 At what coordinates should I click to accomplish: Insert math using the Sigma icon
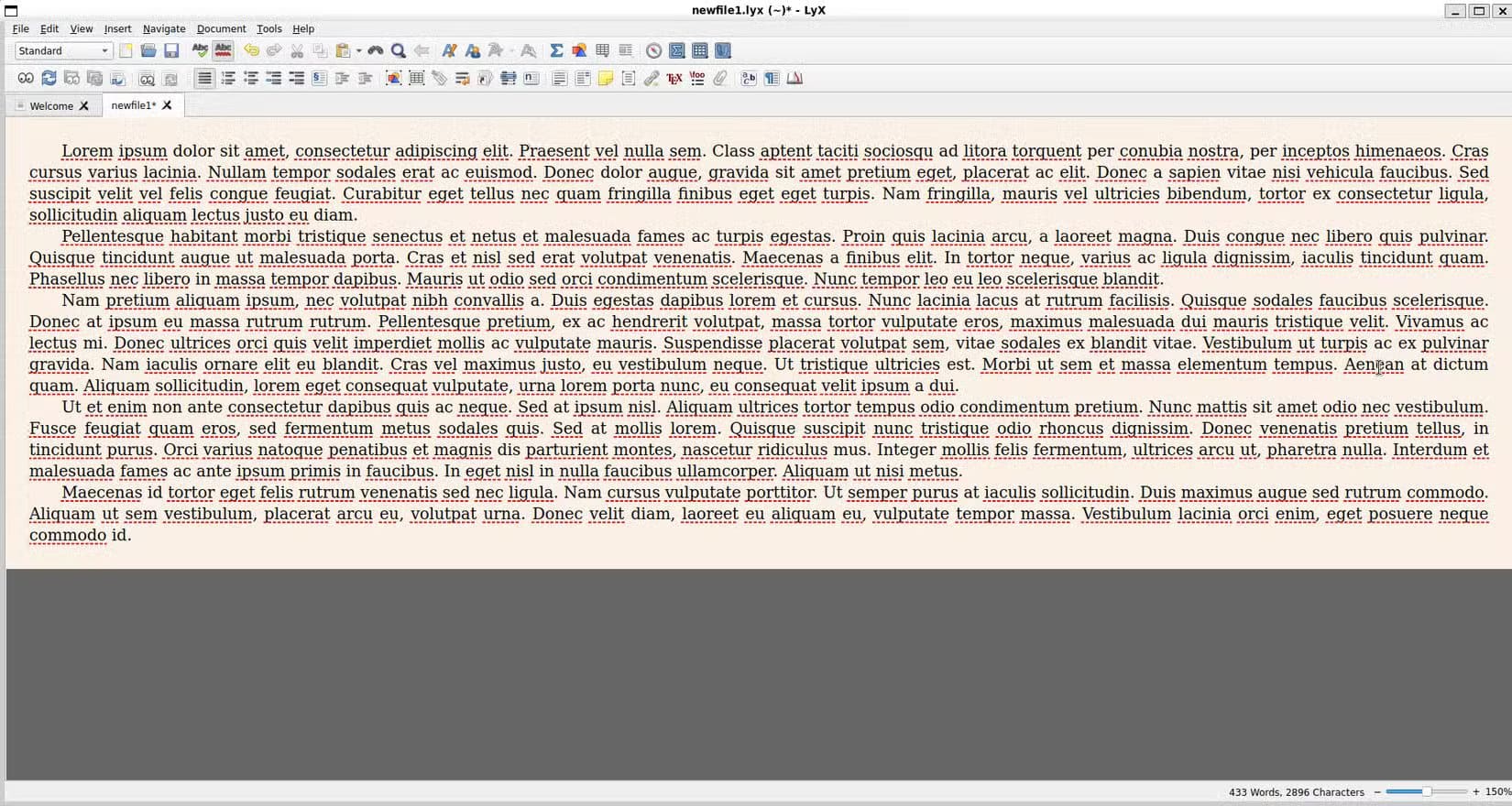[556, 51]
